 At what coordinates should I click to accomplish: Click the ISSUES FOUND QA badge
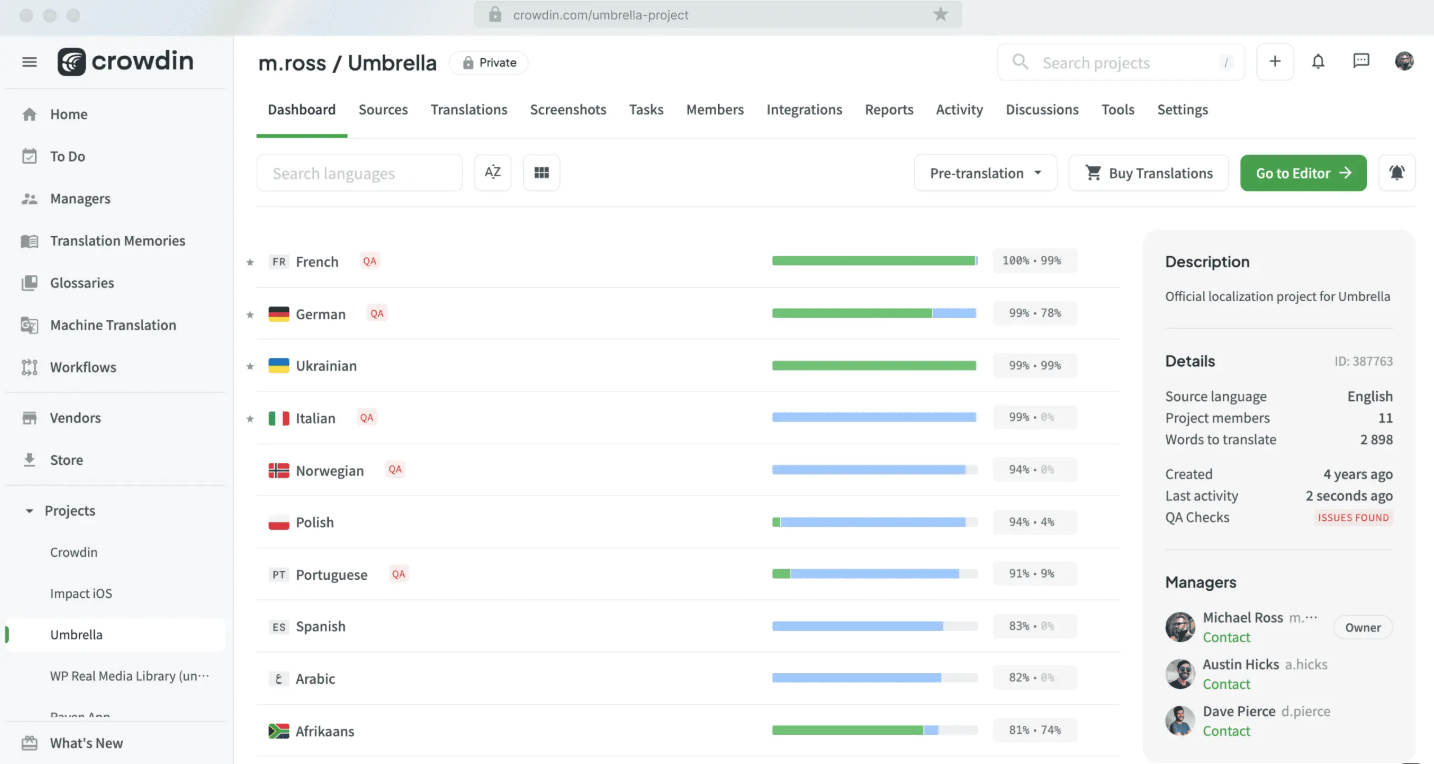click(x=1353, y=517)
